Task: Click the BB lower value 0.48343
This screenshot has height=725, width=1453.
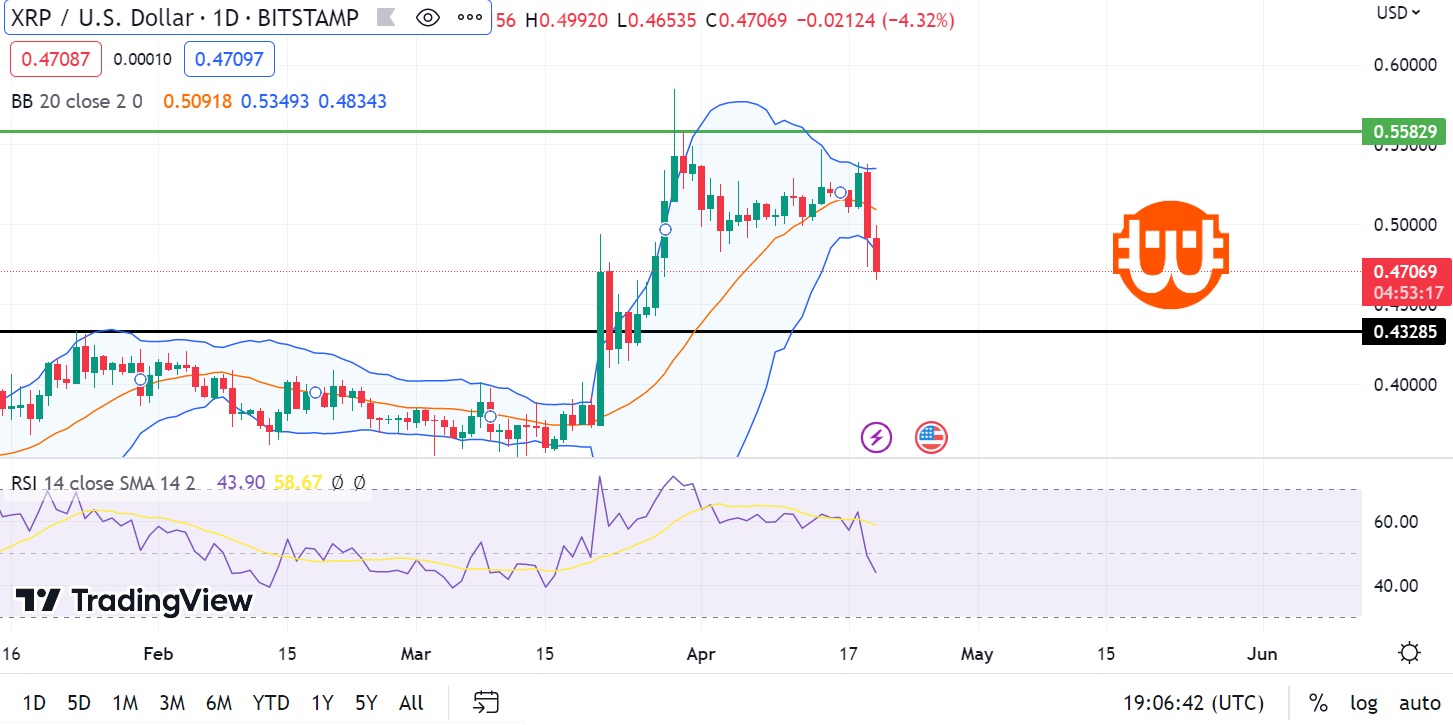Action: click(x=352, y=101)
